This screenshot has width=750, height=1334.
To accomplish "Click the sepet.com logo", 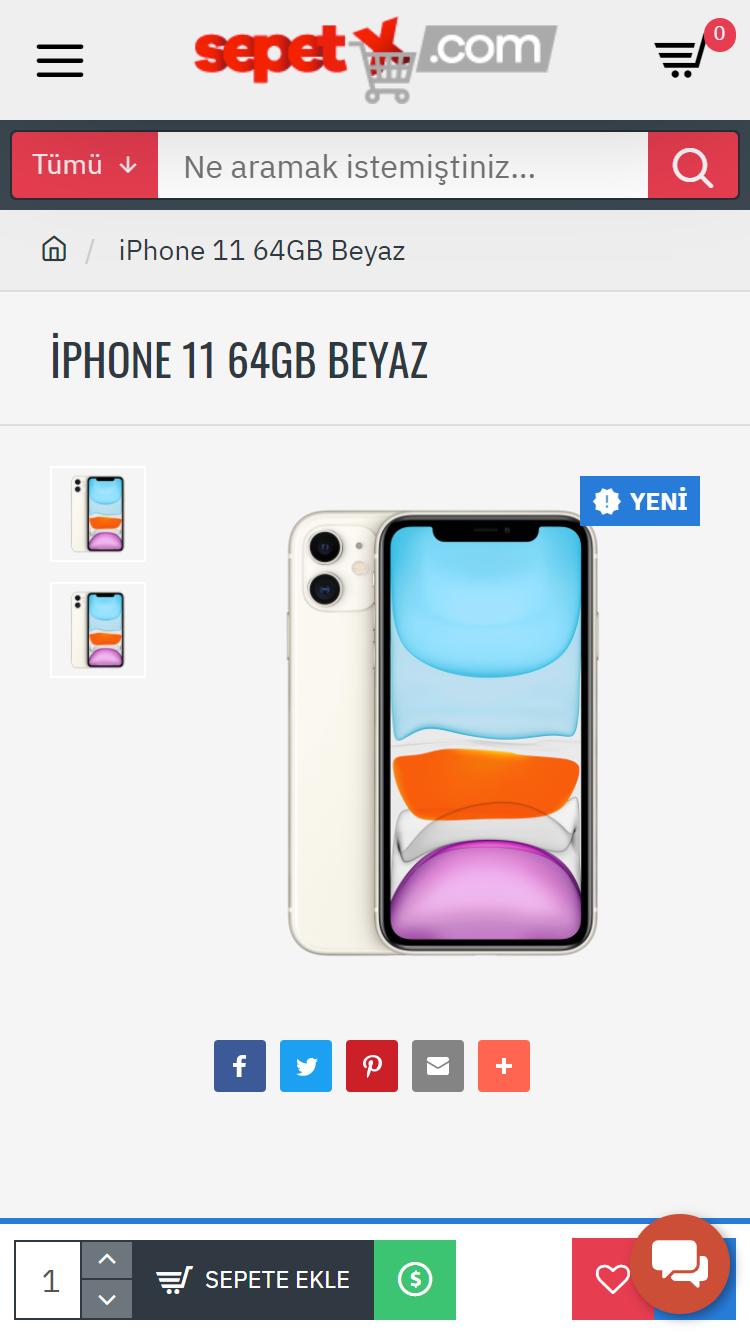I will click(375, 60).
